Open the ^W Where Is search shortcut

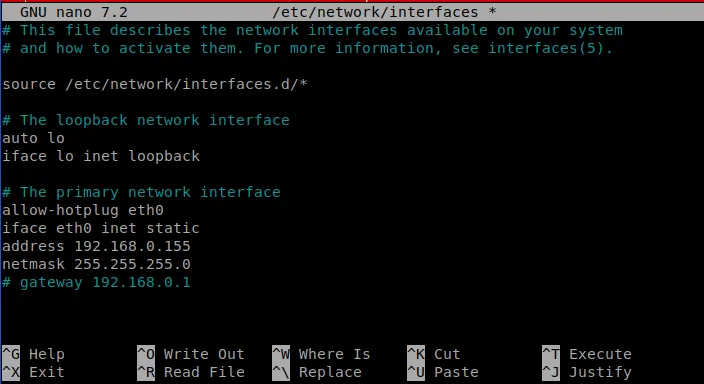321,354
